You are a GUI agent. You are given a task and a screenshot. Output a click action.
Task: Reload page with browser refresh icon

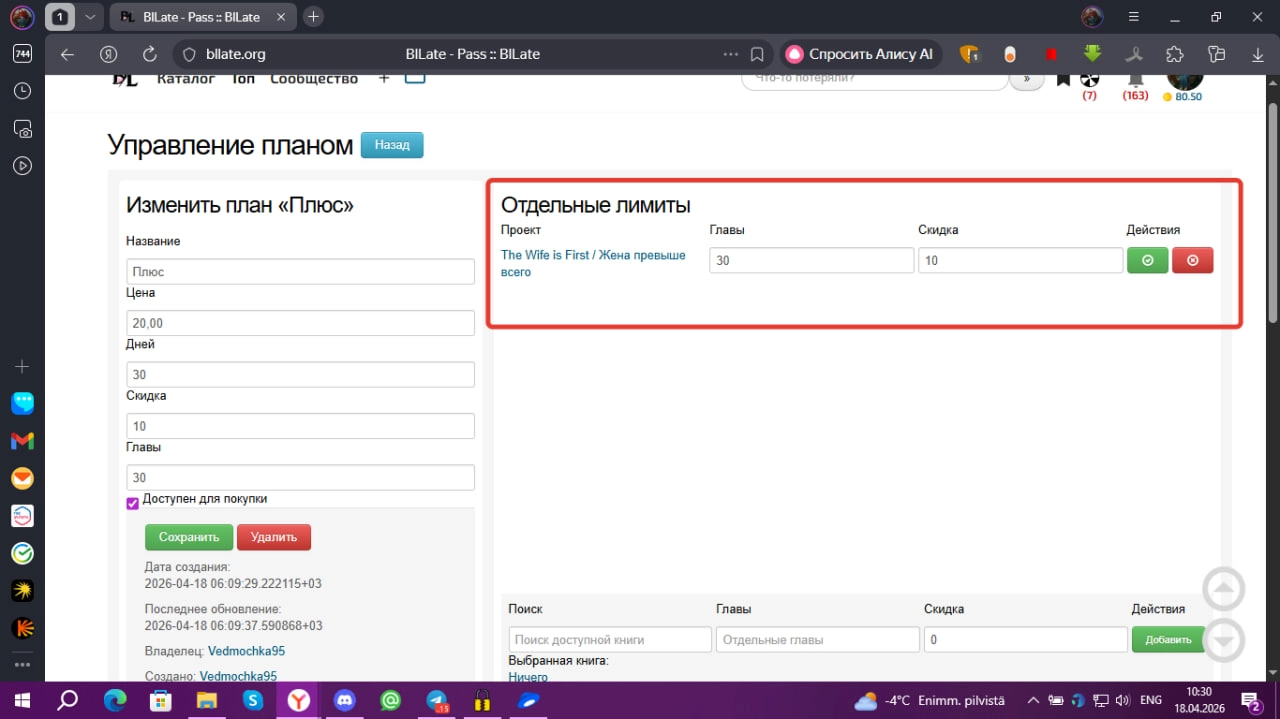click(150, 54)
